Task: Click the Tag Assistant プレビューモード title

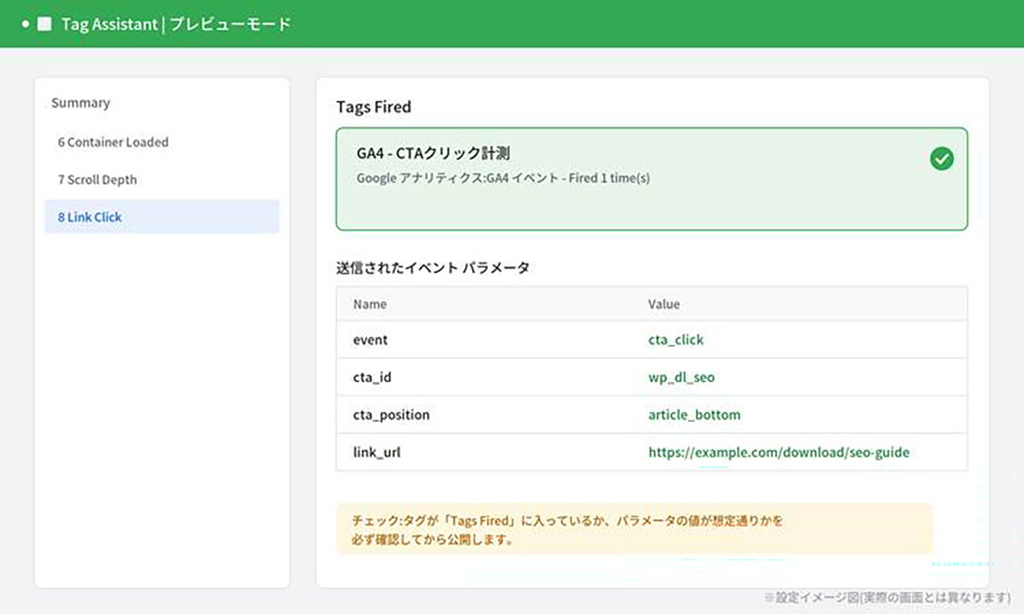Action: pyautogui.click(x=176, y=24)
